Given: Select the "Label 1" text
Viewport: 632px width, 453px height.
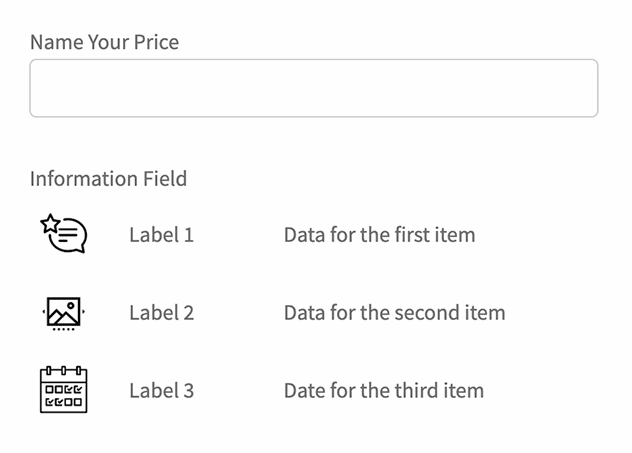Looking at the screenshot, I should 161,235.
